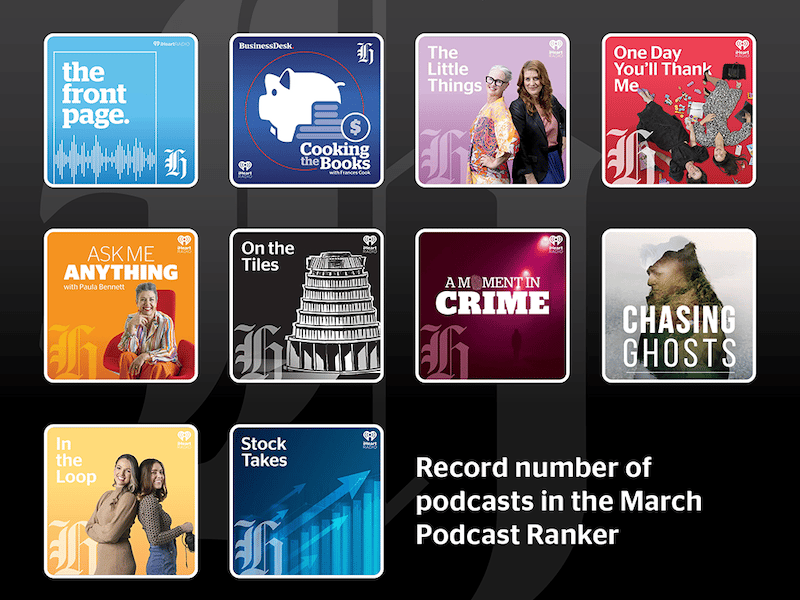Viewport: 800px width, 600px height.
Task: Click the piggy bank icon on Cooking the Books
Action: pyautogui.click(x=301, y=105)
